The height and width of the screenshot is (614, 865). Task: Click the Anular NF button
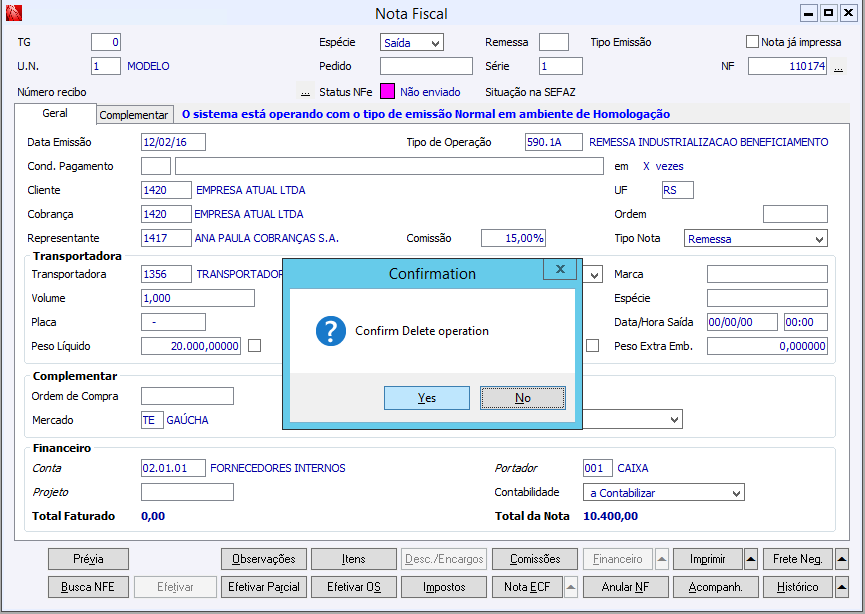click(x=626, y=587)
